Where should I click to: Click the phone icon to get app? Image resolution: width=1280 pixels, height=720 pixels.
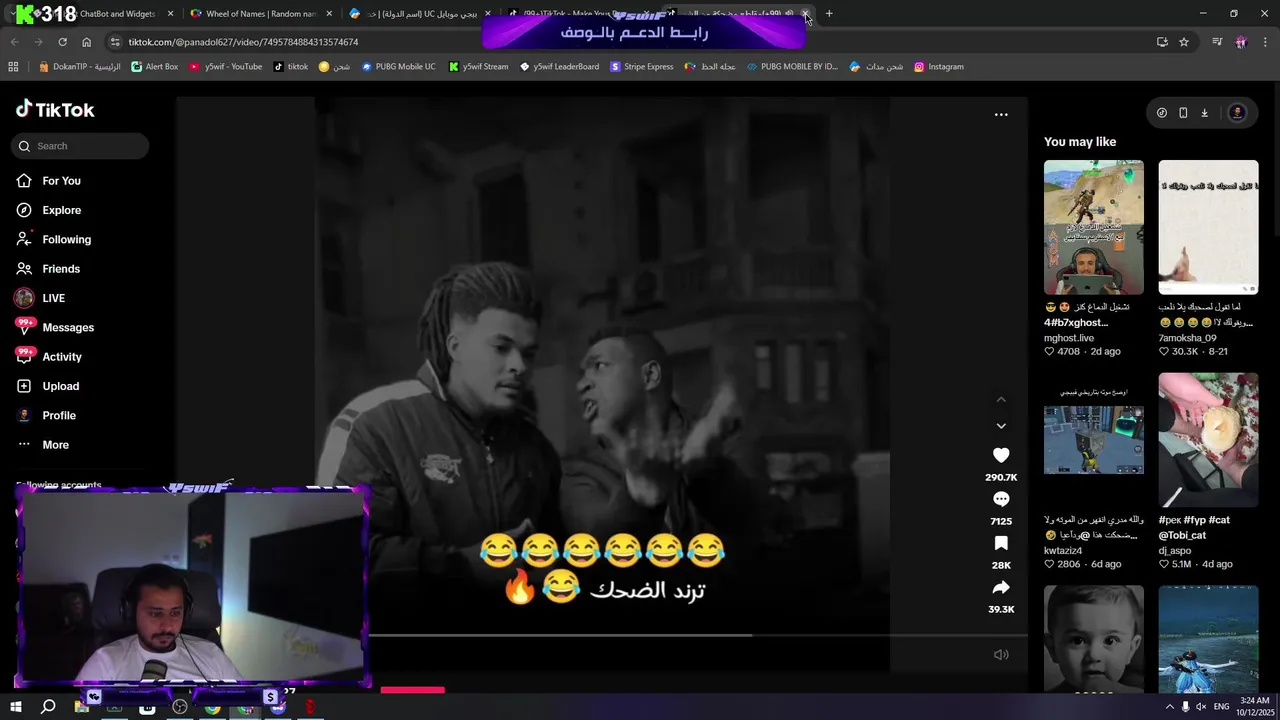pyautogui.click(x=1183, y=113)
